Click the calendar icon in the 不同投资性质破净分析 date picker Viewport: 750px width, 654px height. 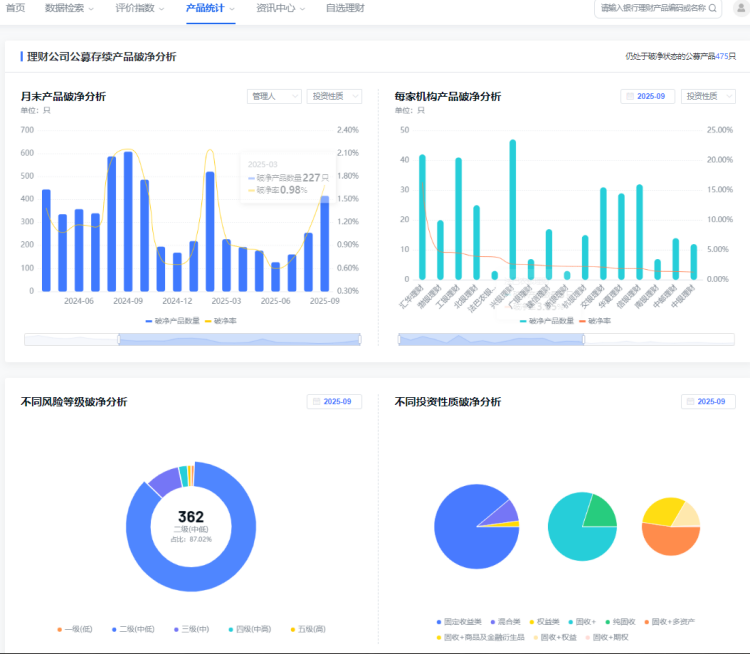(x=691, y=402)
